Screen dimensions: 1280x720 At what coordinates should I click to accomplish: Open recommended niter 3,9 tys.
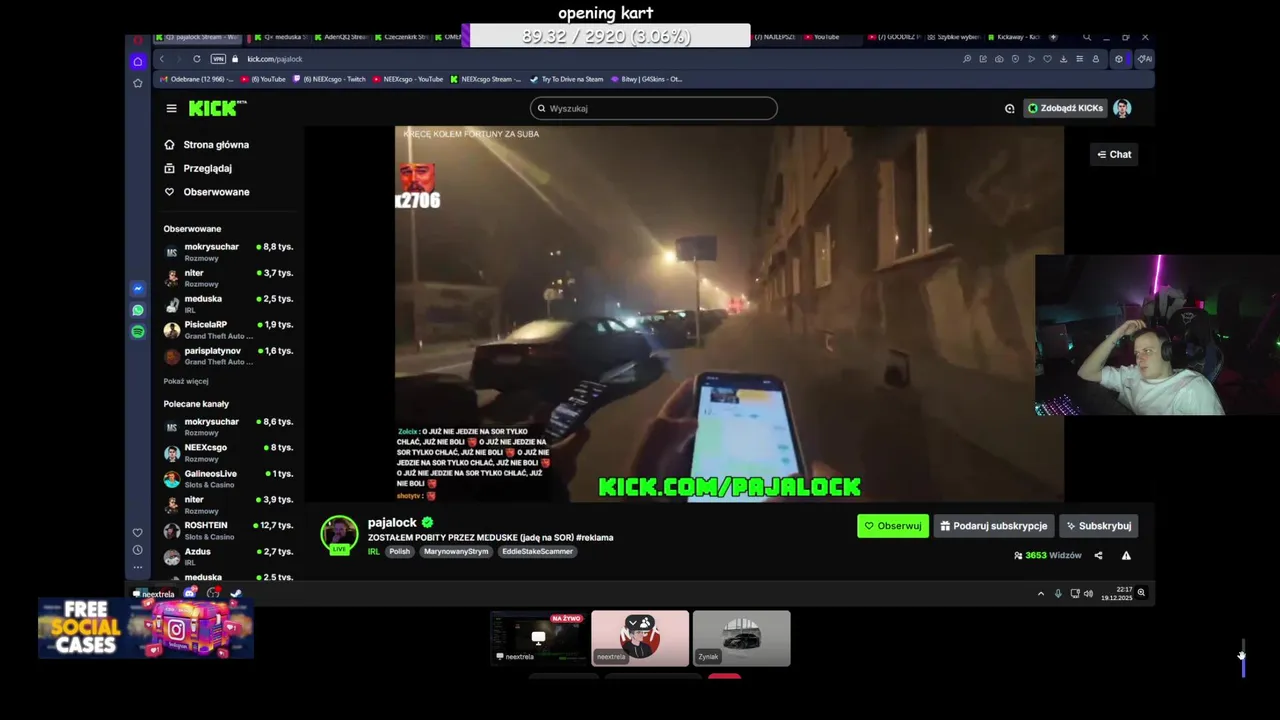click(x=228, y=504)
